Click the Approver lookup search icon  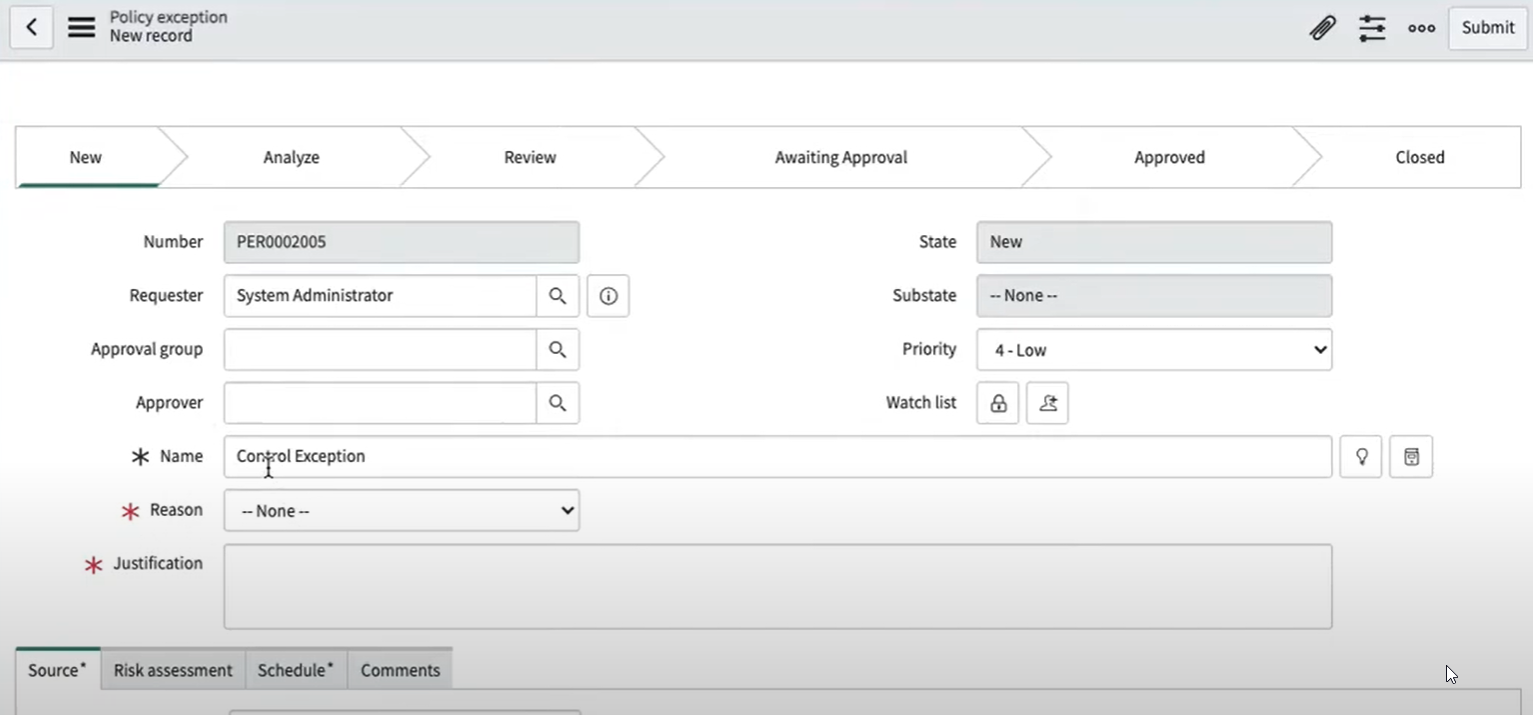558,403
